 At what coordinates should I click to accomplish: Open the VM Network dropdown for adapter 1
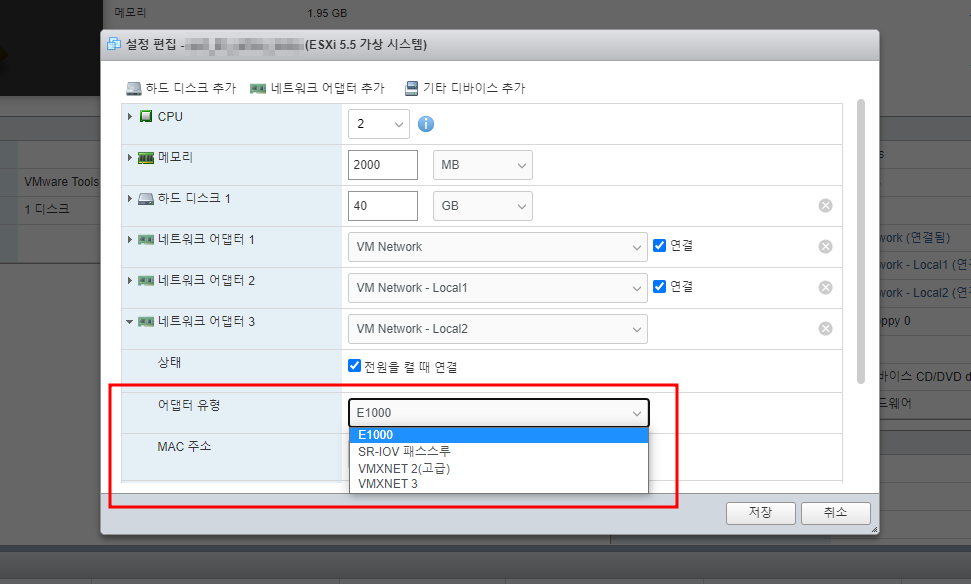497,247
